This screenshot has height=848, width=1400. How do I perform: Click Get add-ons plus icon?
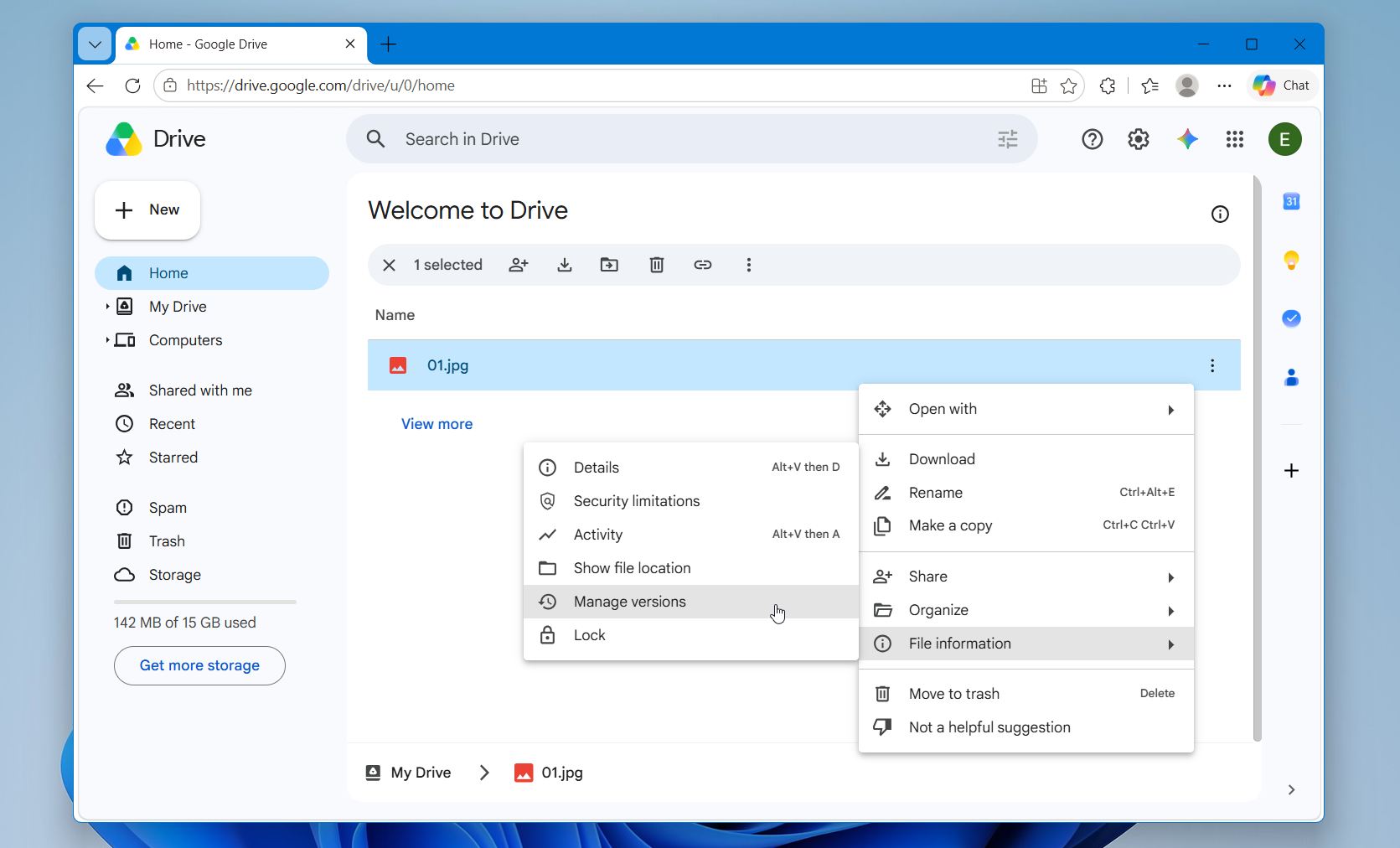pyautogui.click(x=1292, y=471)
